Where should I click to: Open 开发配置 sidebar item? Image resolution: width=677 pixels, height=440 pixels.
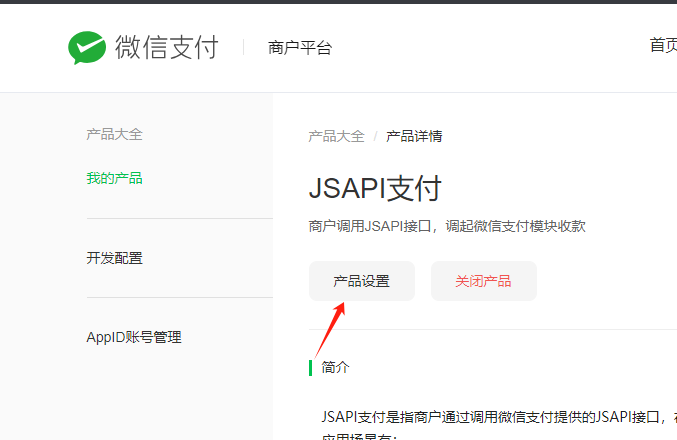[x=114, y=258]
